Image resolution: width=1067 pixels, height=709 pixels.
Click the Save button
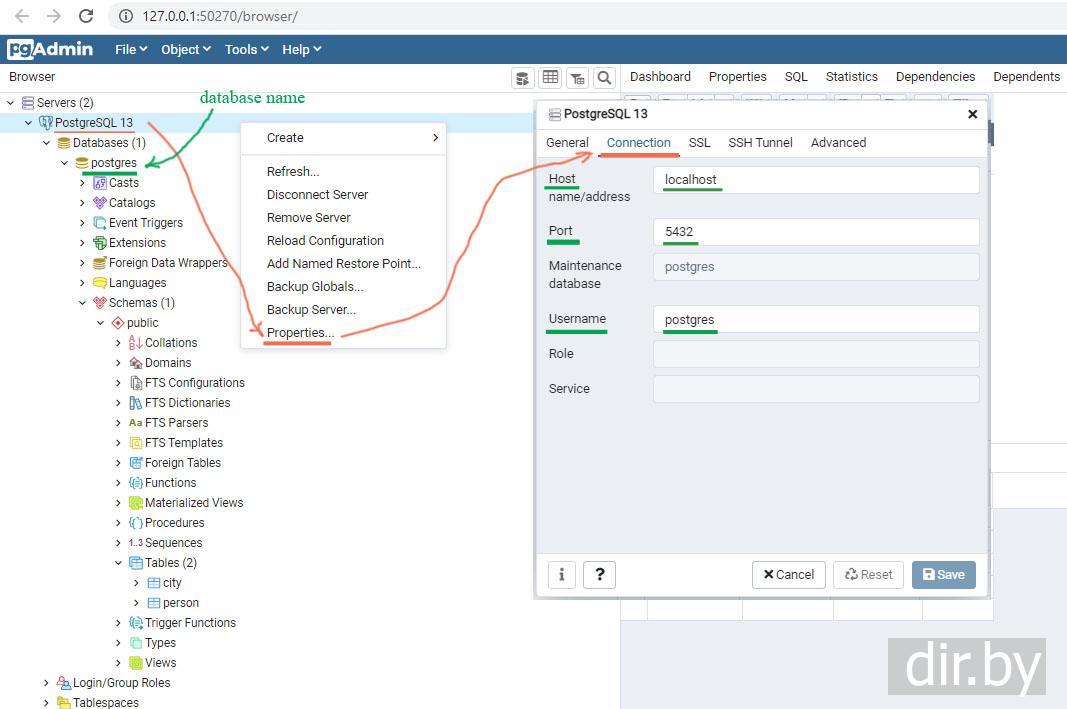point(943,574)
